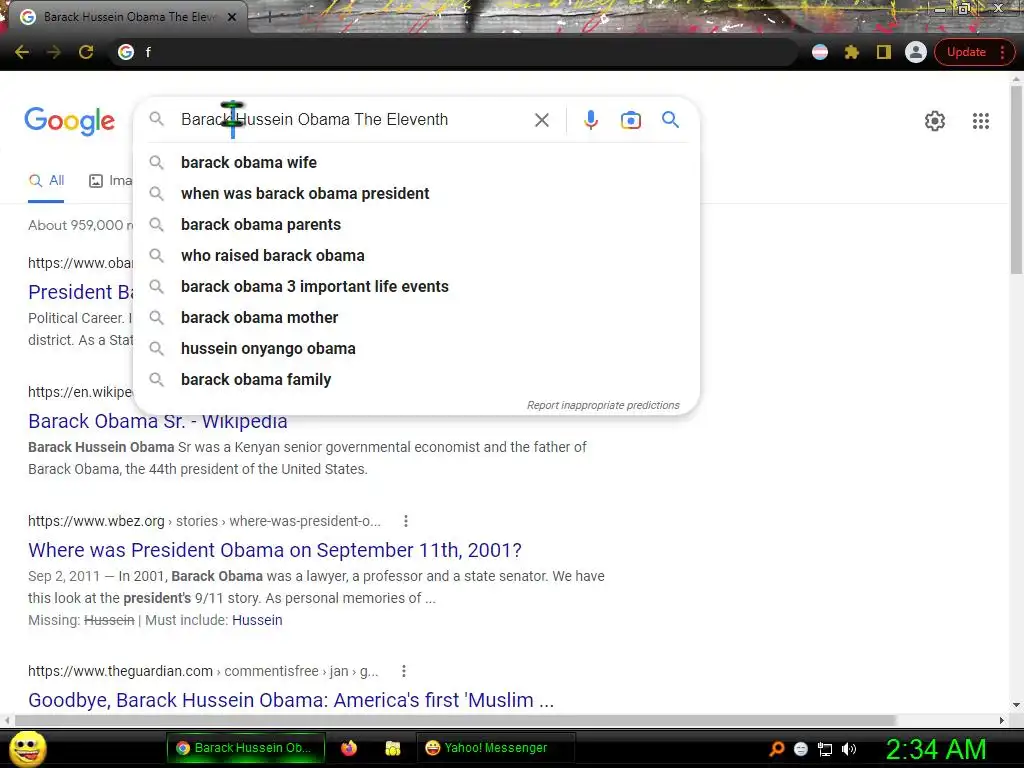Open the 'President Ba...' result title
The height and width of the screenshot is (768, 1024).
point(81,292)
